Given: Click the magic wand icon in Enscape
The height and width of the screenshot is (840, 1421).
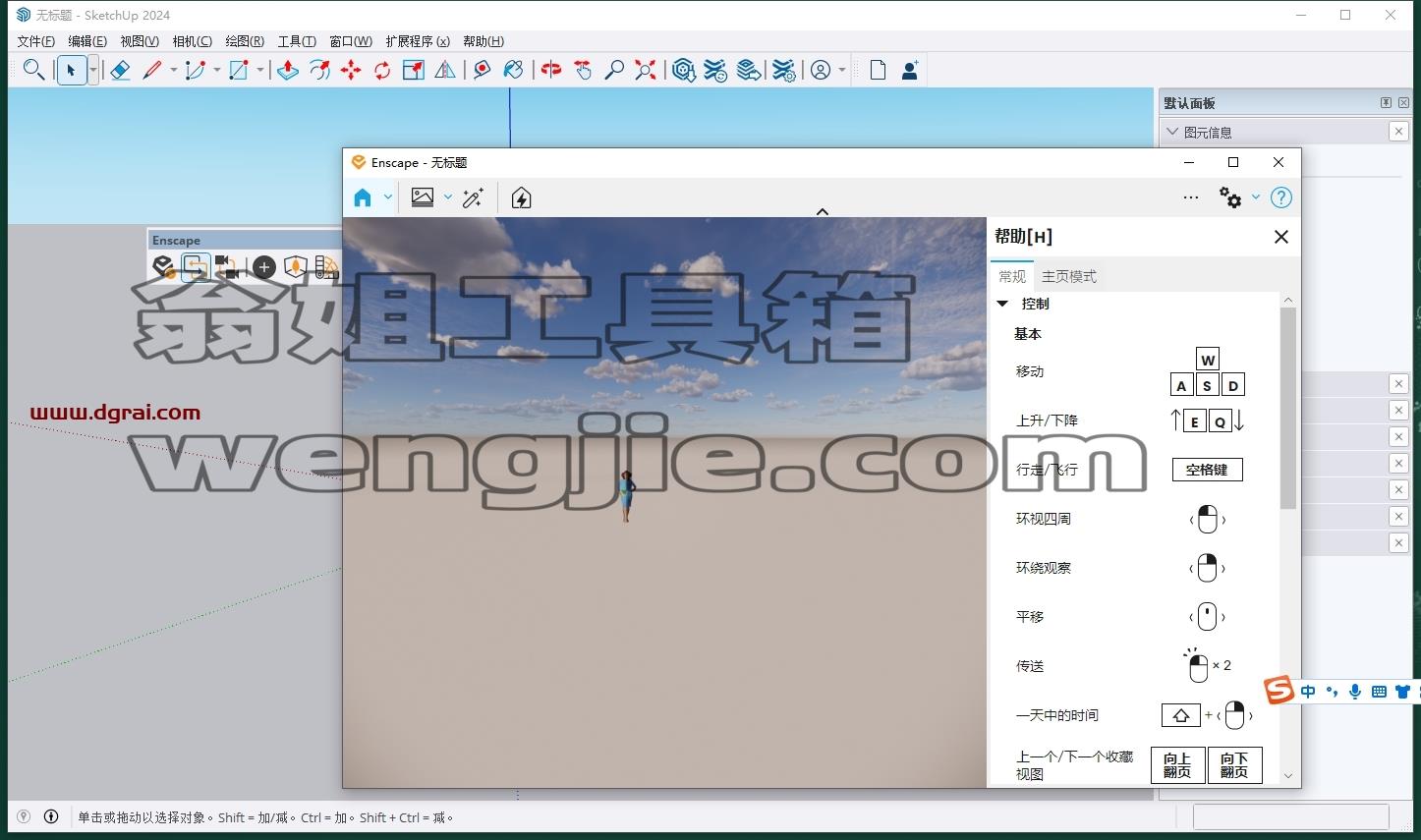Looking at the screenshot, I should (x=473, y=197).
